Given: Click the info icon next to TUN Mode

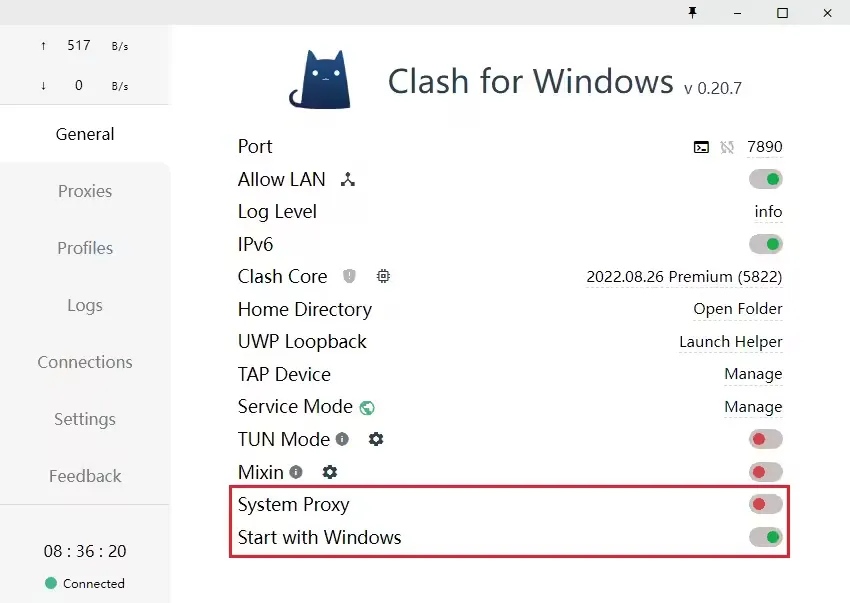Looking at the screenshot, I should pos(342,439).
